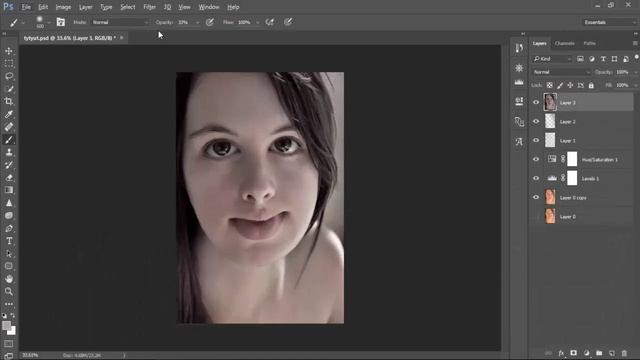Click the brush size pressure icon
Viewport: 640px width, 360px height.
288,22
